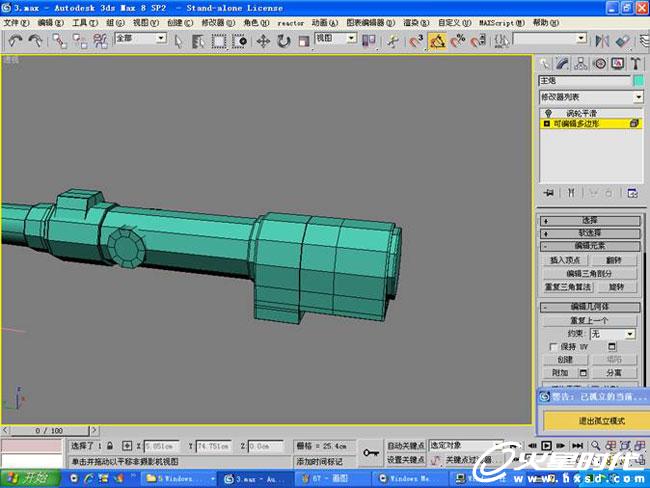This screenshot has height=488, width=650.
Task: Click the 附加 attach button
Action: [x=560, y=373]
